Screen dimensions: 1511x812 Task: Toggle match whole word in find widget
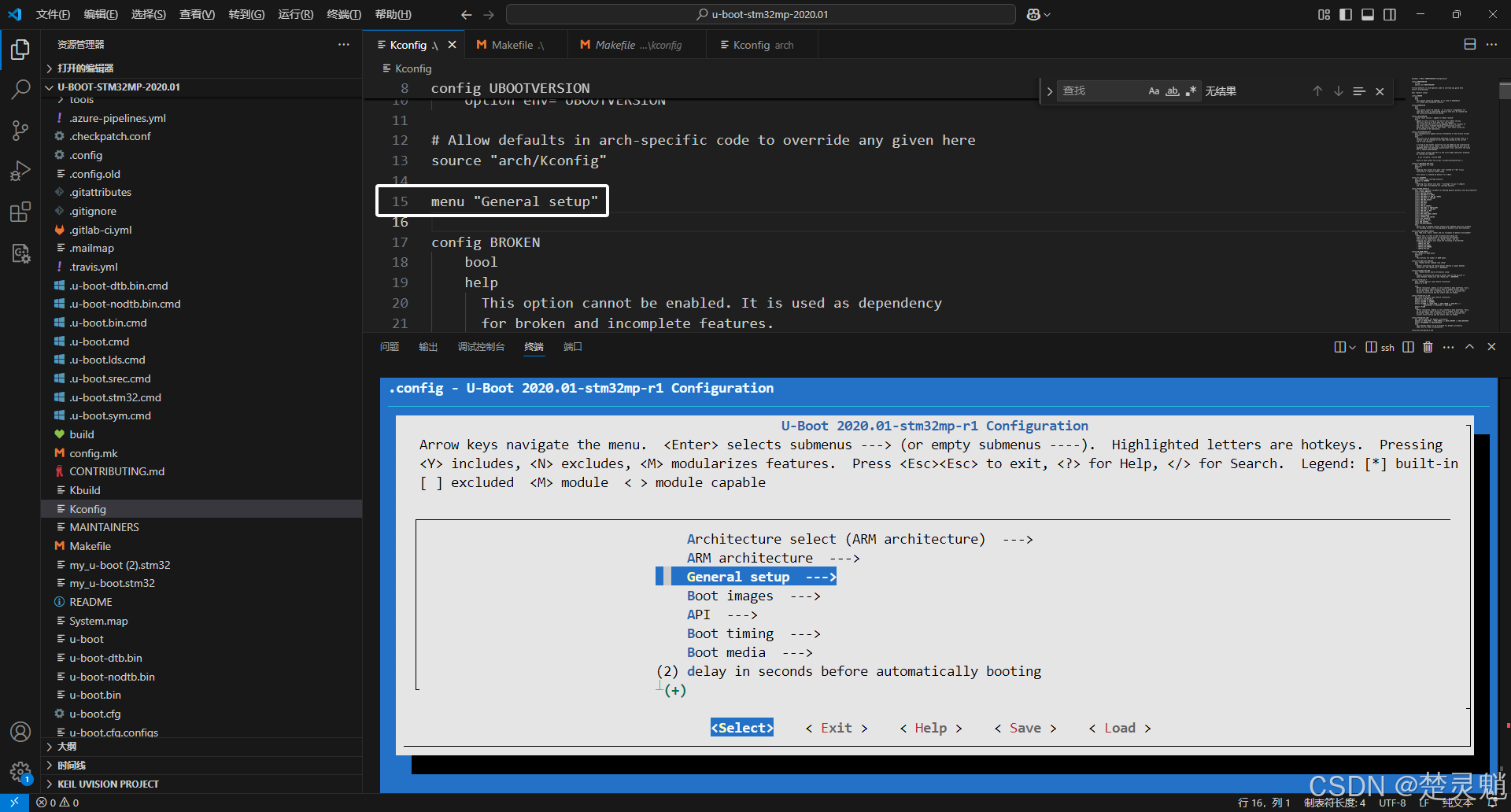click(x=1173, y=91)
